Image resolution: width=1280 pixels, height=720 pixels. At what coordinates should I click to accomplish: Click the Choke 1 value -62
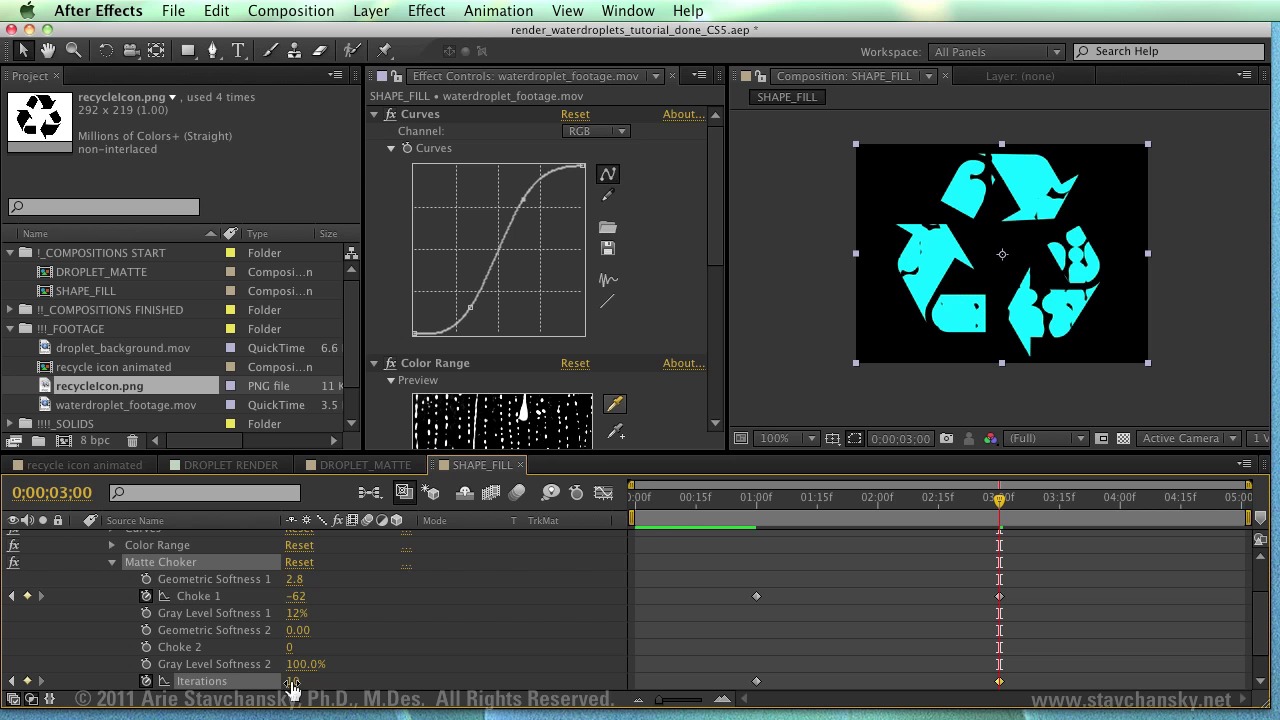point(295,596)
